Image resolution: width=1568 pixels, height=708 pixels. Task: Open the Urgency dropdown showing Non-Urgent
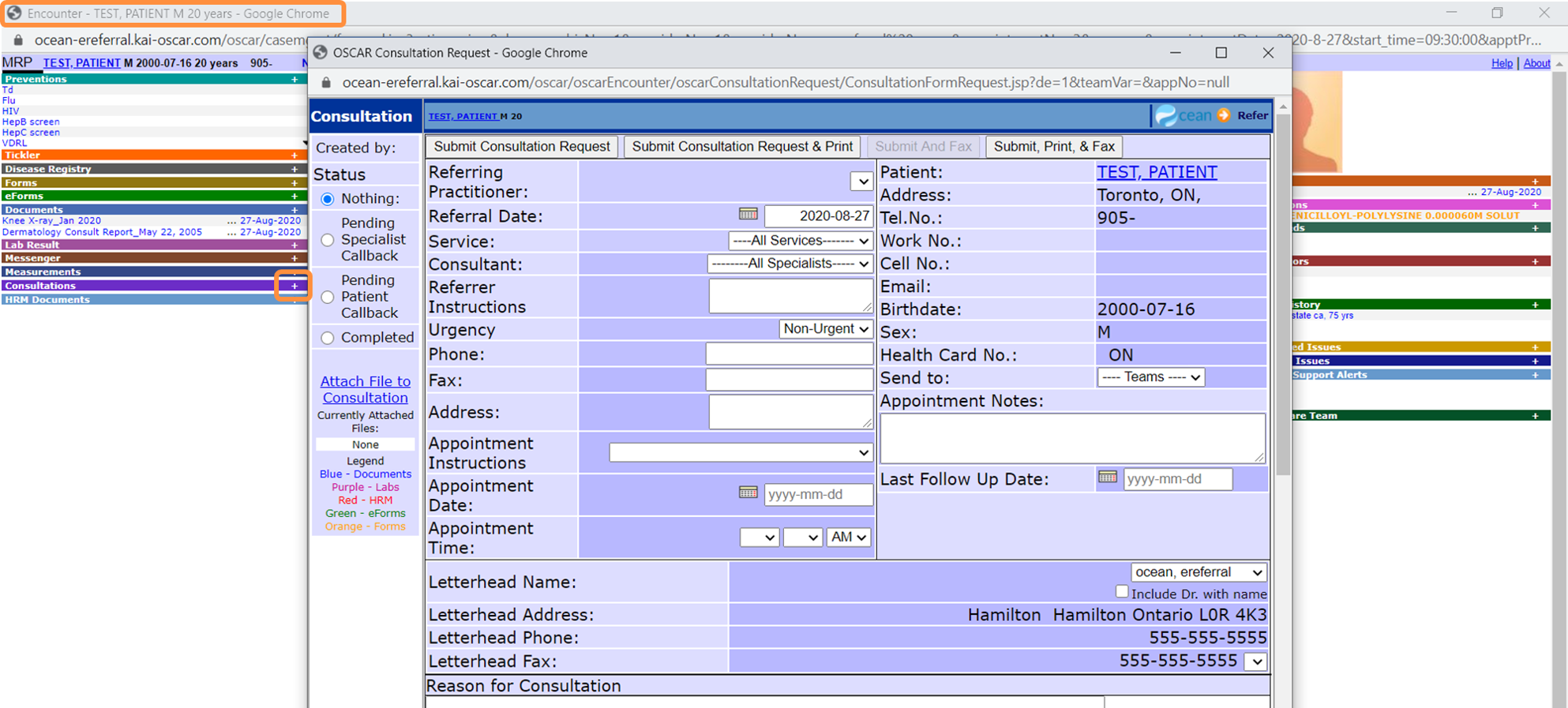[x=826, y=329]
